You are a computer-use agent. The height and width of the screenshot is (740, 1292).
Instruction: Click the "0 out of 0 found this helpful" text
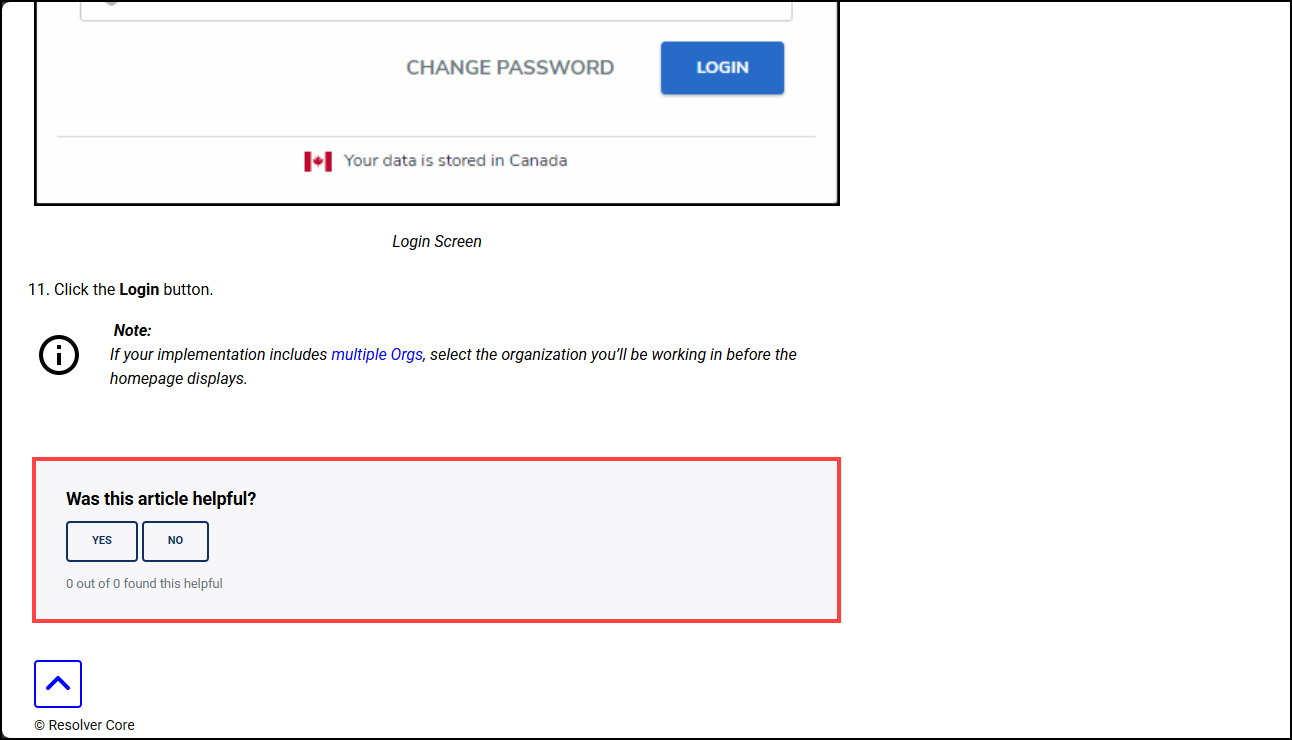click(144, 584)
